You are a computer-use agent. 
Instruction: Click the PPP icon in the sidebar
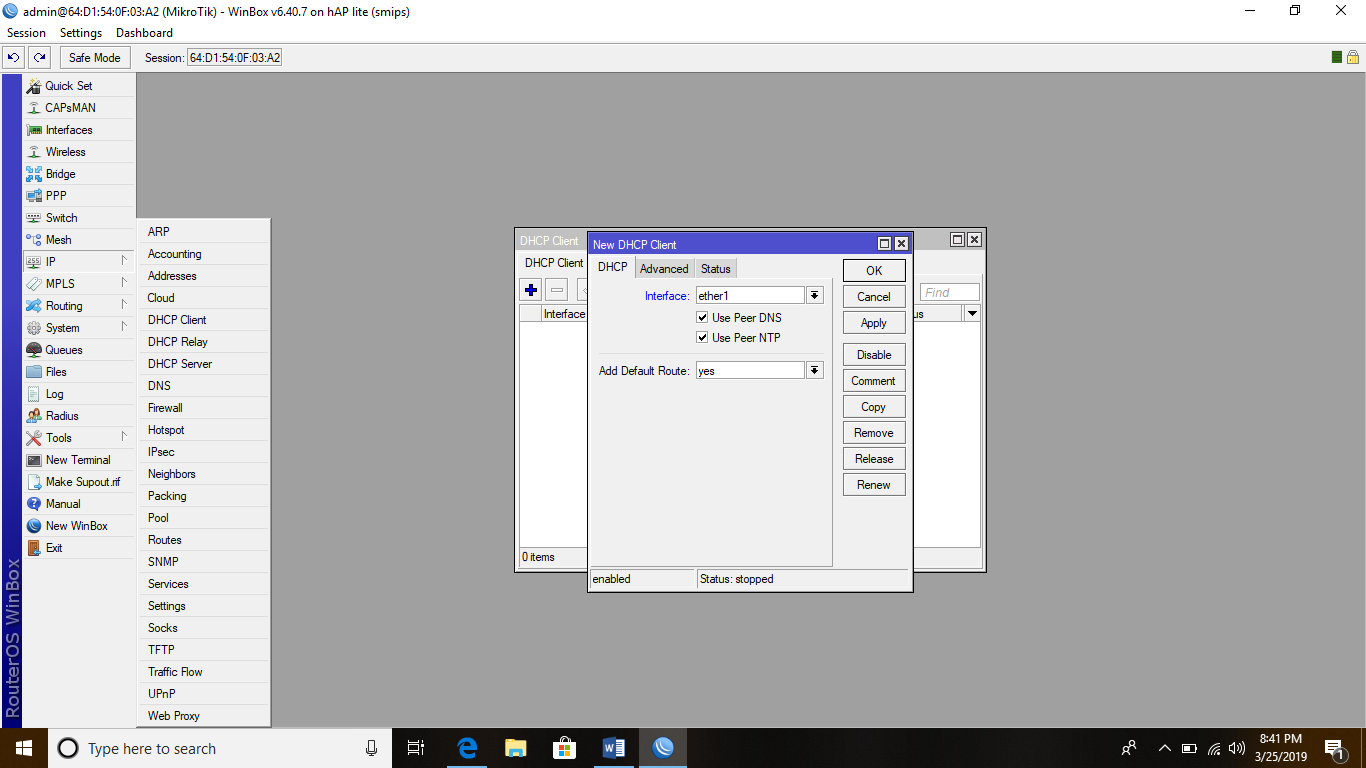34,196
